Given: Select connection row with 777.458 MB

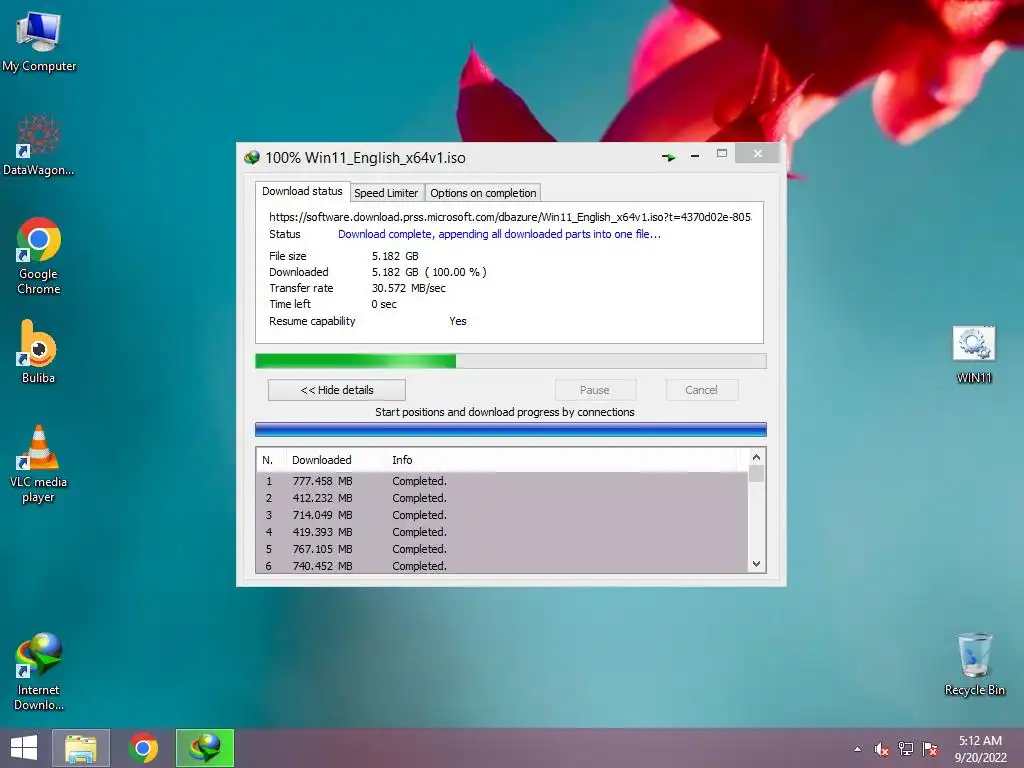Looking at the screenshot, I should coord(502,481).
